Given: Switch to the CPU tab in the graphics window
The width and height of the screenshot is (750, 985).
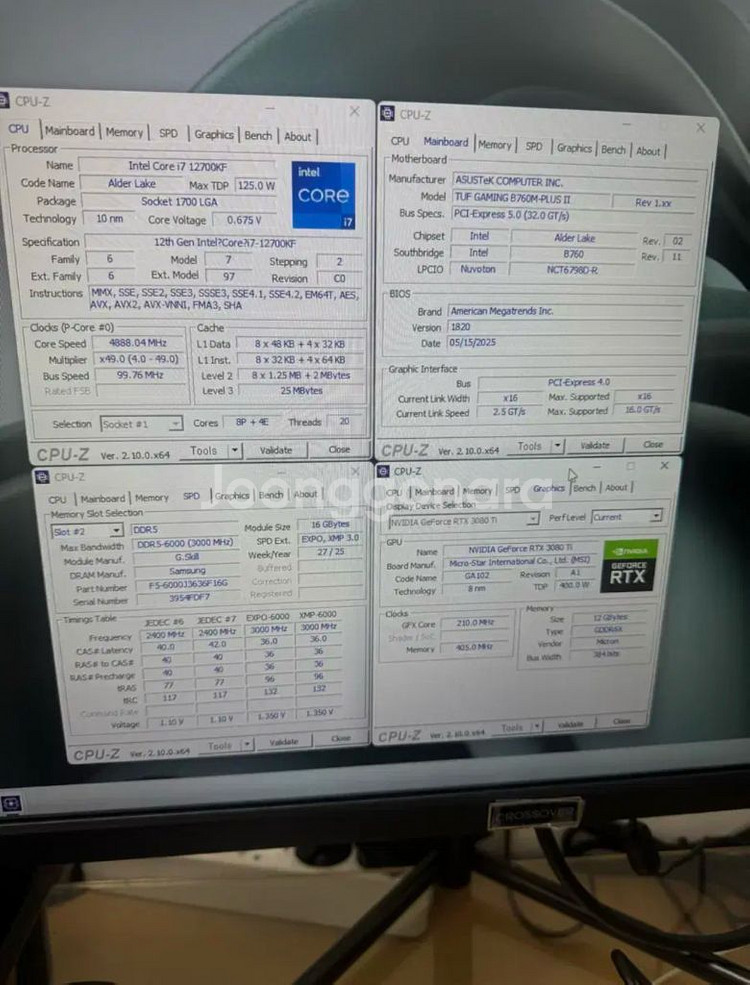Looking at the screenshot, I should click(x=394, y=492).
